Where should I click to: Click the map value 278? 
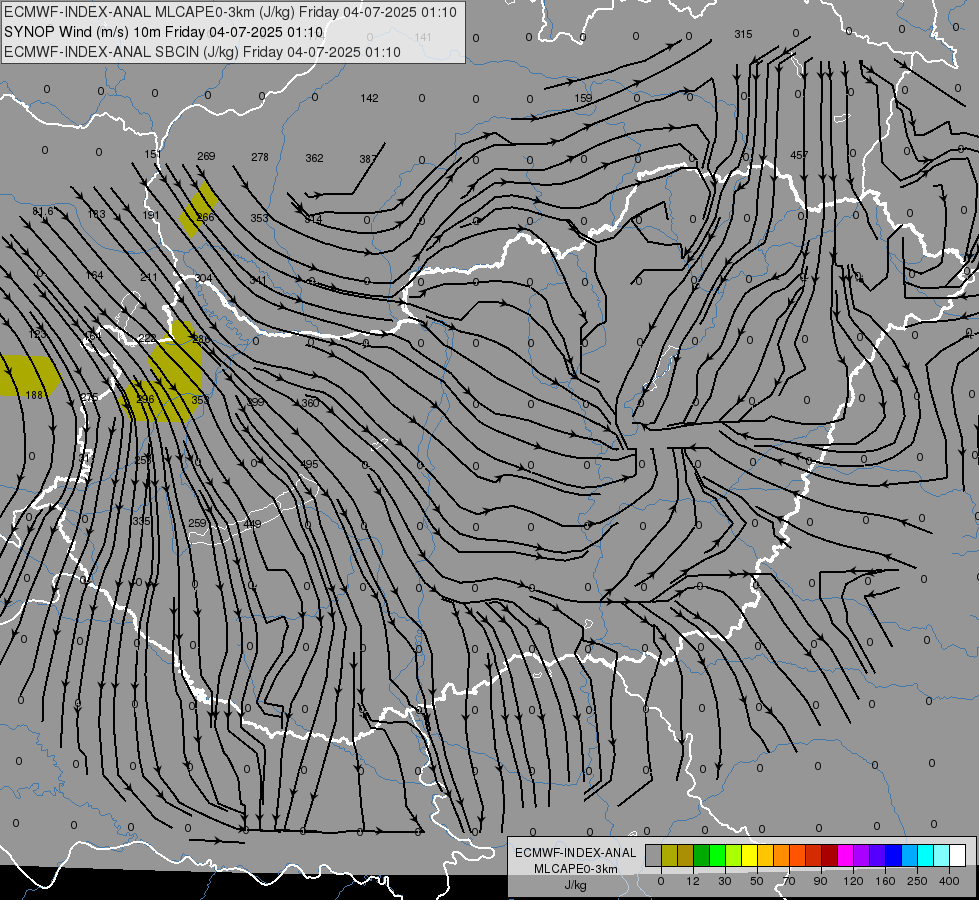click(x=260, y=157)
